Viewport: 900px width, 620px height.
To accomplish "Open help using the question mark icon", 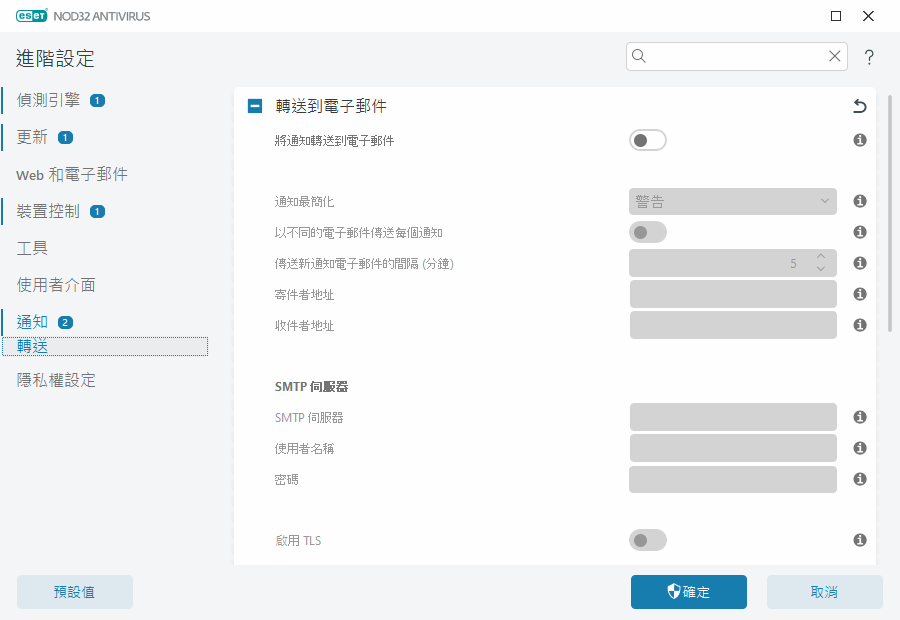I will pos(868,57).
